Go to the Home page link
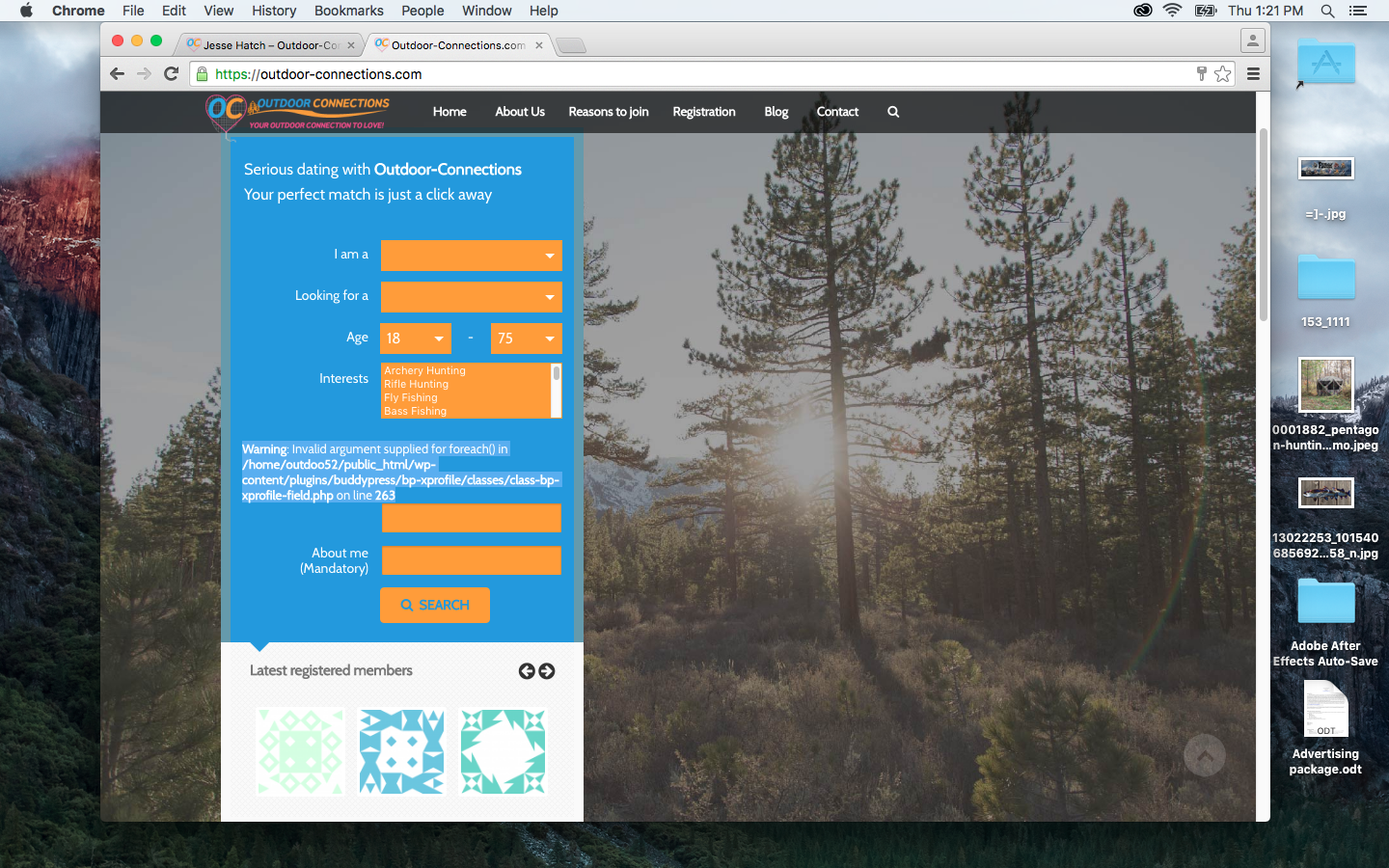 (x=449, y=112)
